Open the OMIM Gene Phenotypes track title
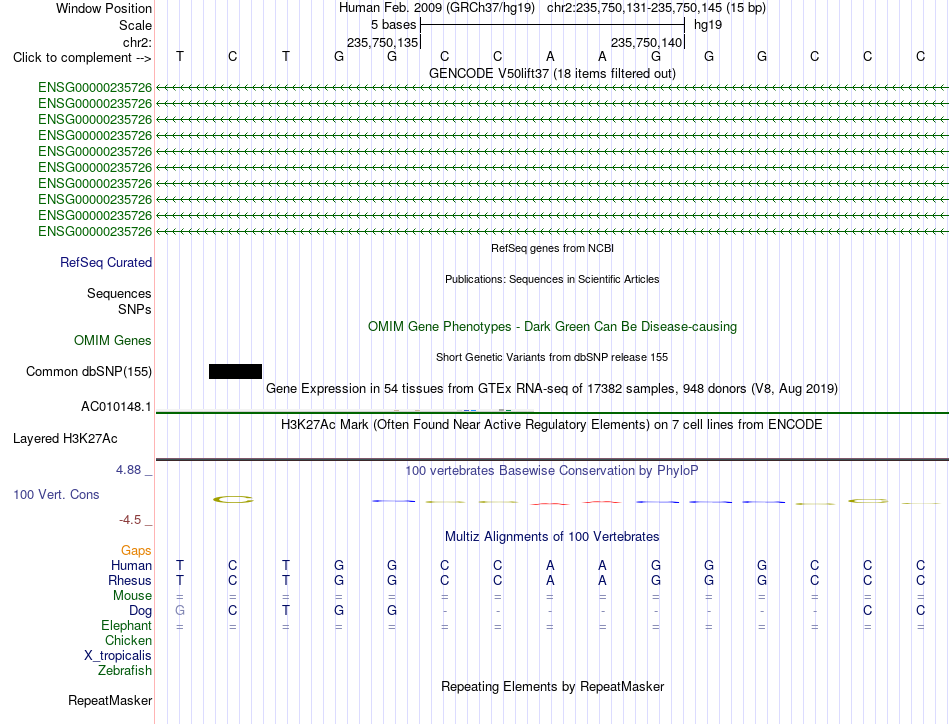 pyautogui.click(x=552, y=327)
